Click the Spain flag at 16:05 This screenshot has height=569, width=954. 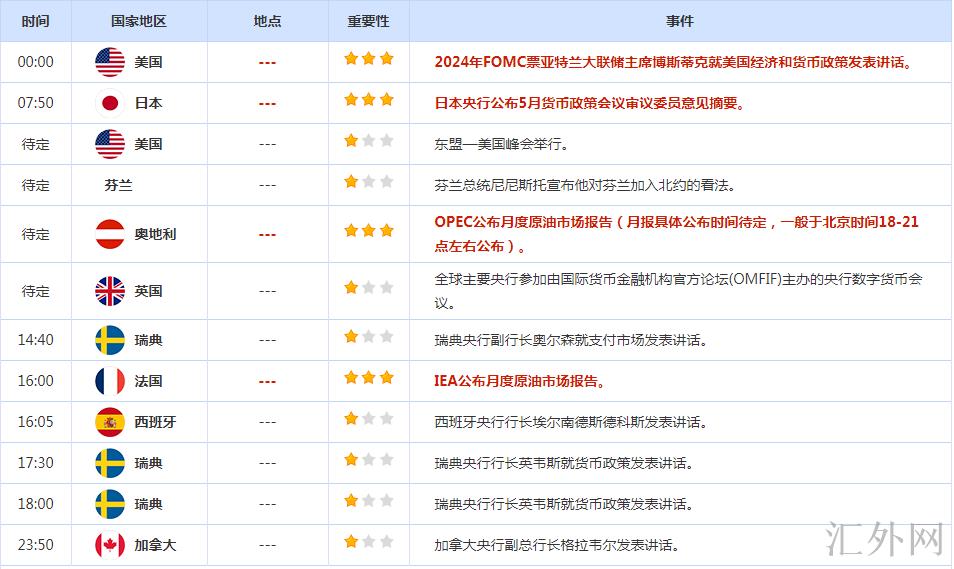110,422
